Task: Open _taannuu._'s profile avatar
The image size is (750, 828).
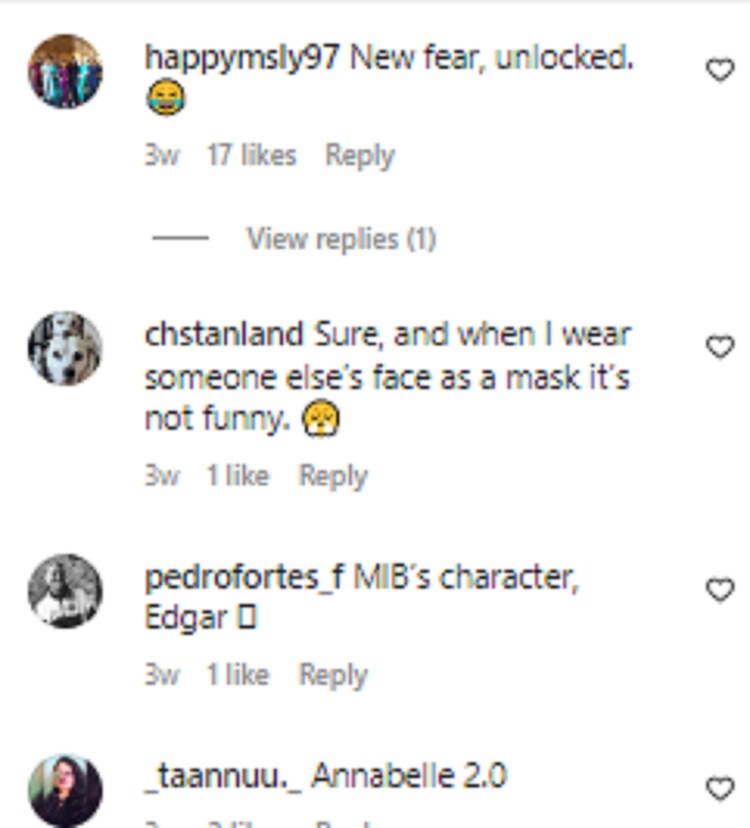Action: coord(65,790)
